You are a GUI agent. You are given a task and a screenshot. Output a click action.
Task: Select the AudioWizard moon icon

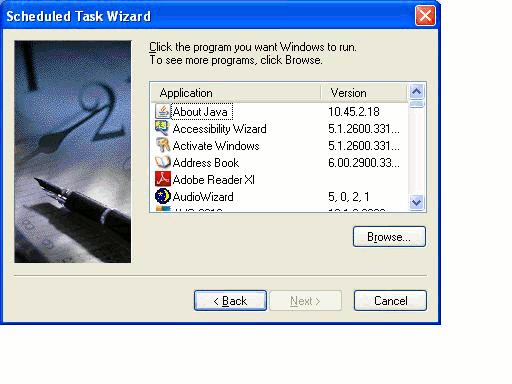point(163,196)
